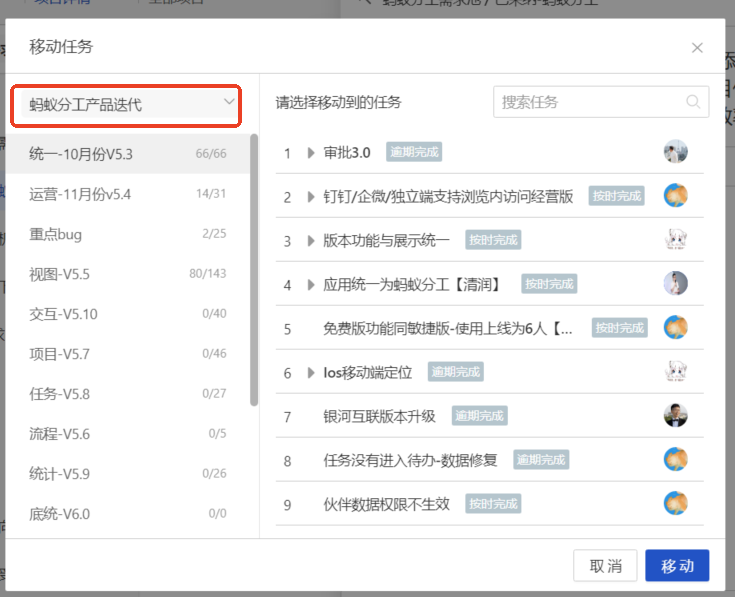Screen dimensions: 735x597
Task: Select the 运营-11月份v5.4 list
Action: coord(128,194)
